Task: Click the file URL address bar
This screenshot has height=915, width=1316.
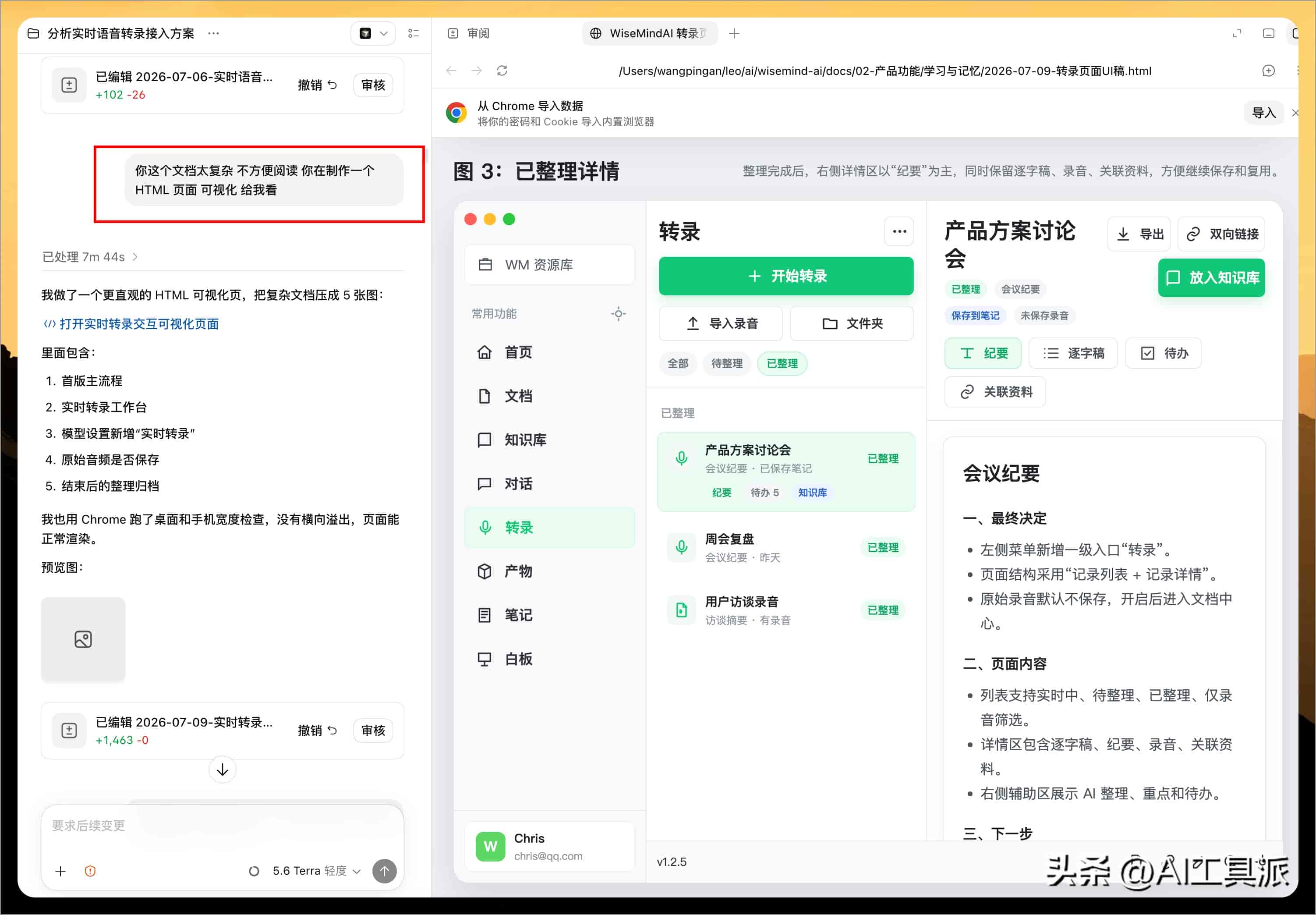Action: (884, 71)
